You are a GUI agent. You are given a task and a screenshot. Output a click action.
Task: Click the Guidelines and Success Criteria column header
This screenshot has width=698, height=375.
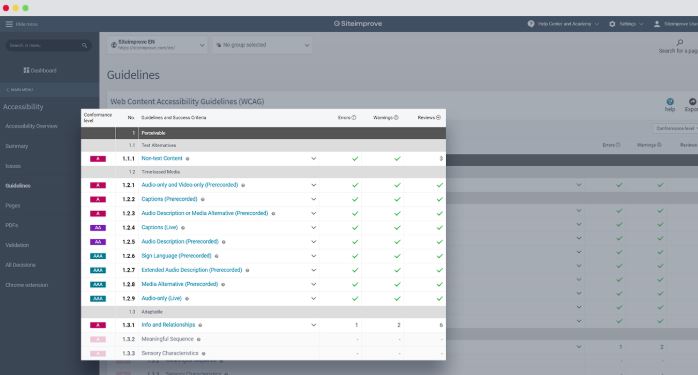pyautogui.click(x=174, y=118)
